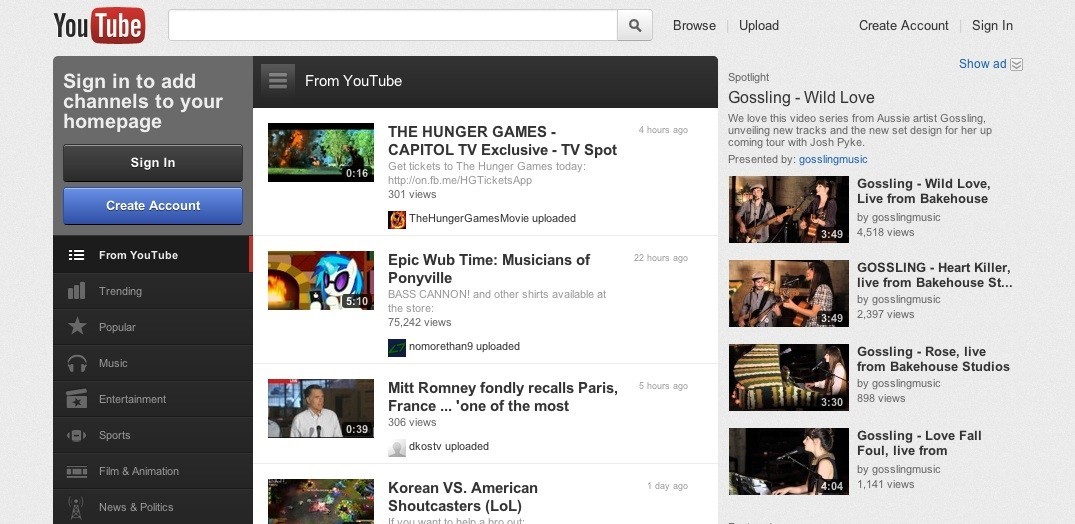Open Gossling - Wild Love, Live from Bakehouse title
Viewport: 1075px width, 524px height.
(923, 191)
